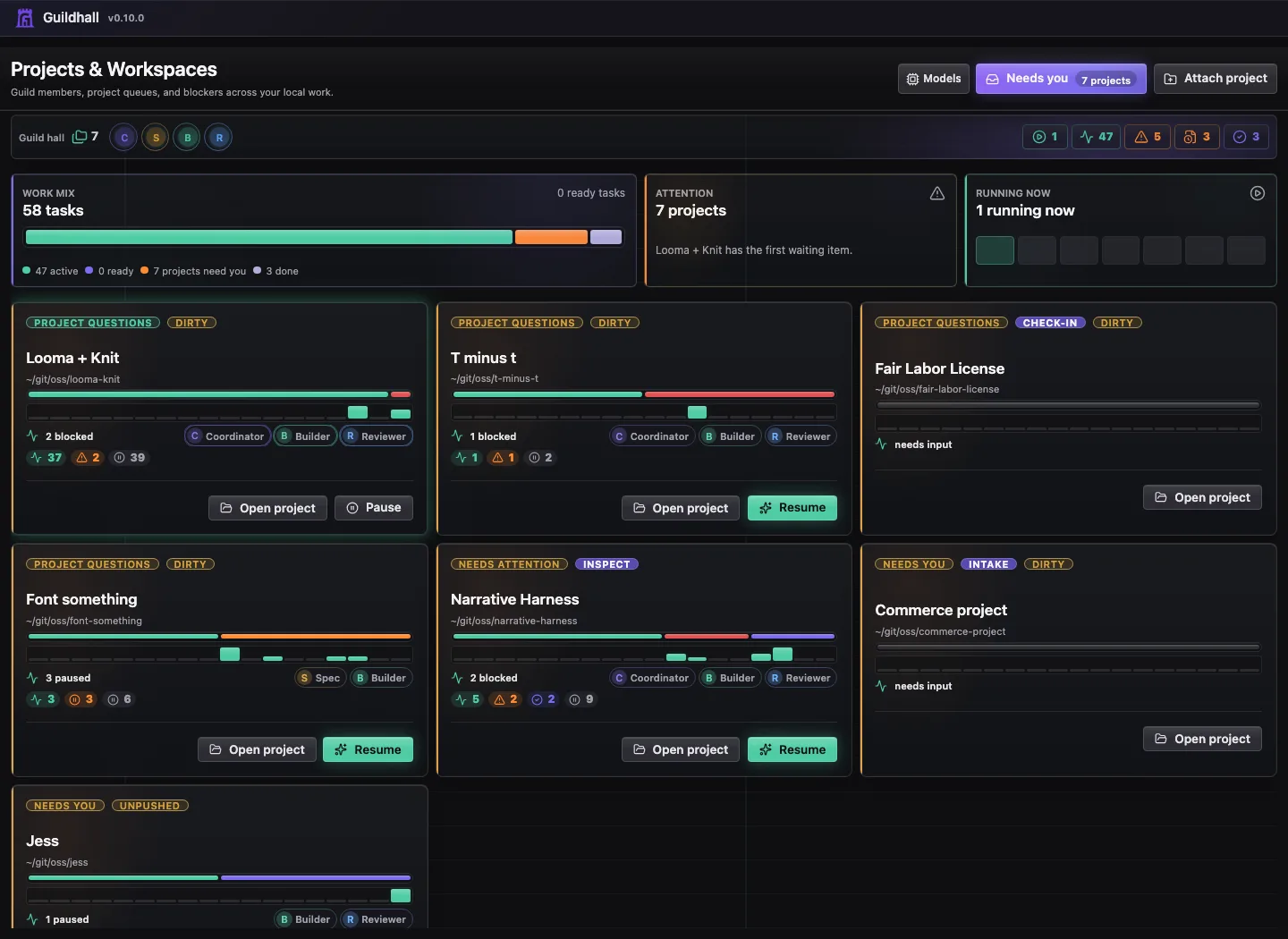Open the Models button
Viewport: 1288px width, 939px height.
(933, 79)
